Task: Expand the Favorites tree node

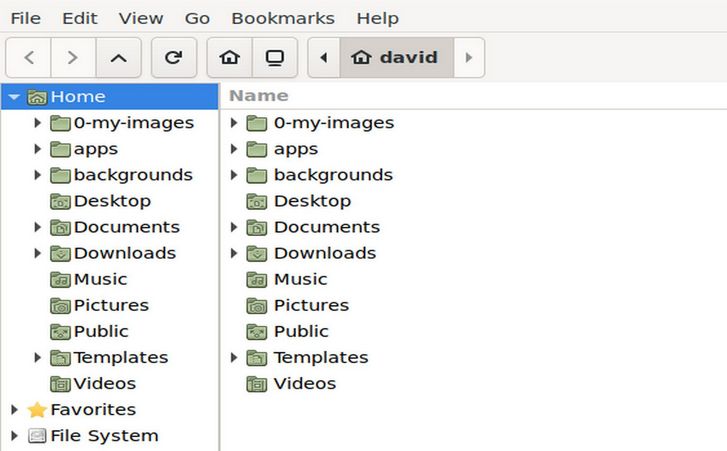Action: tap(14, 410)
